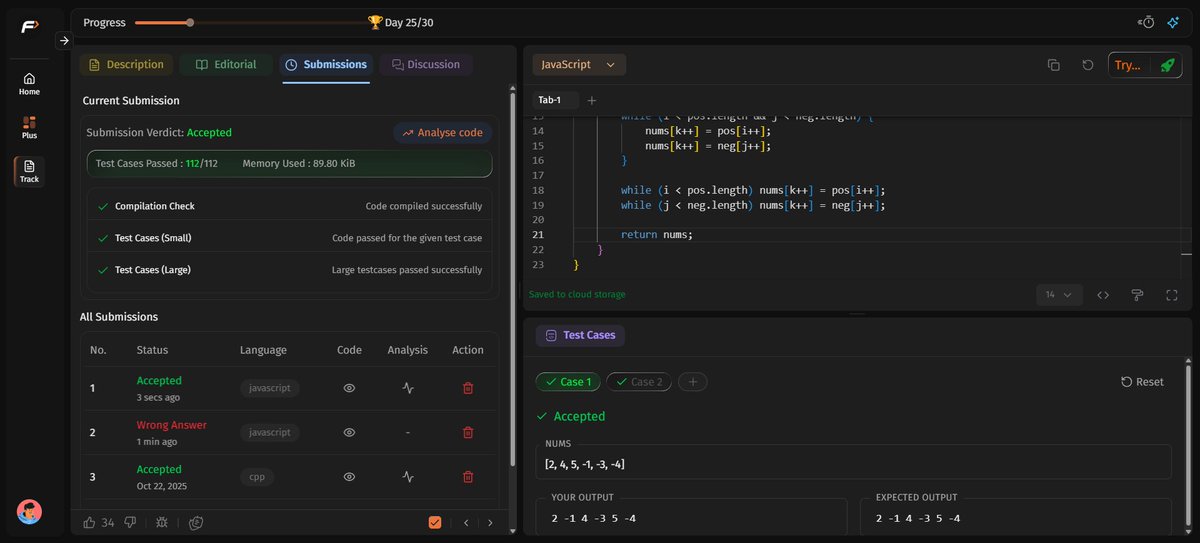Like the problem with thumbs up
The image size is (1200, 543).
click(90, 522)
